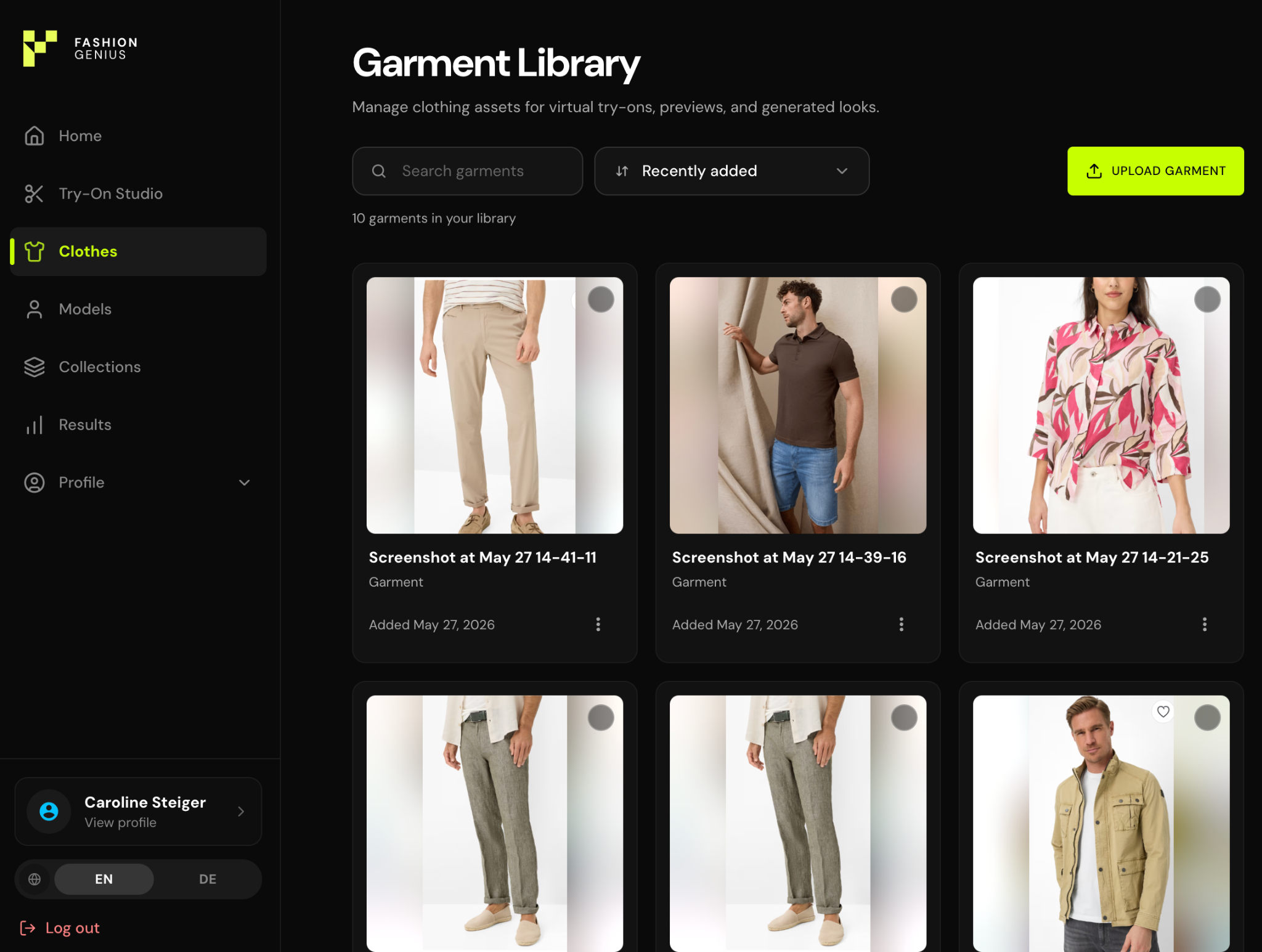This screenshot has width=1262, height=952.
Task: Click the Clothes shirt icon
Action: pos(35,251)
